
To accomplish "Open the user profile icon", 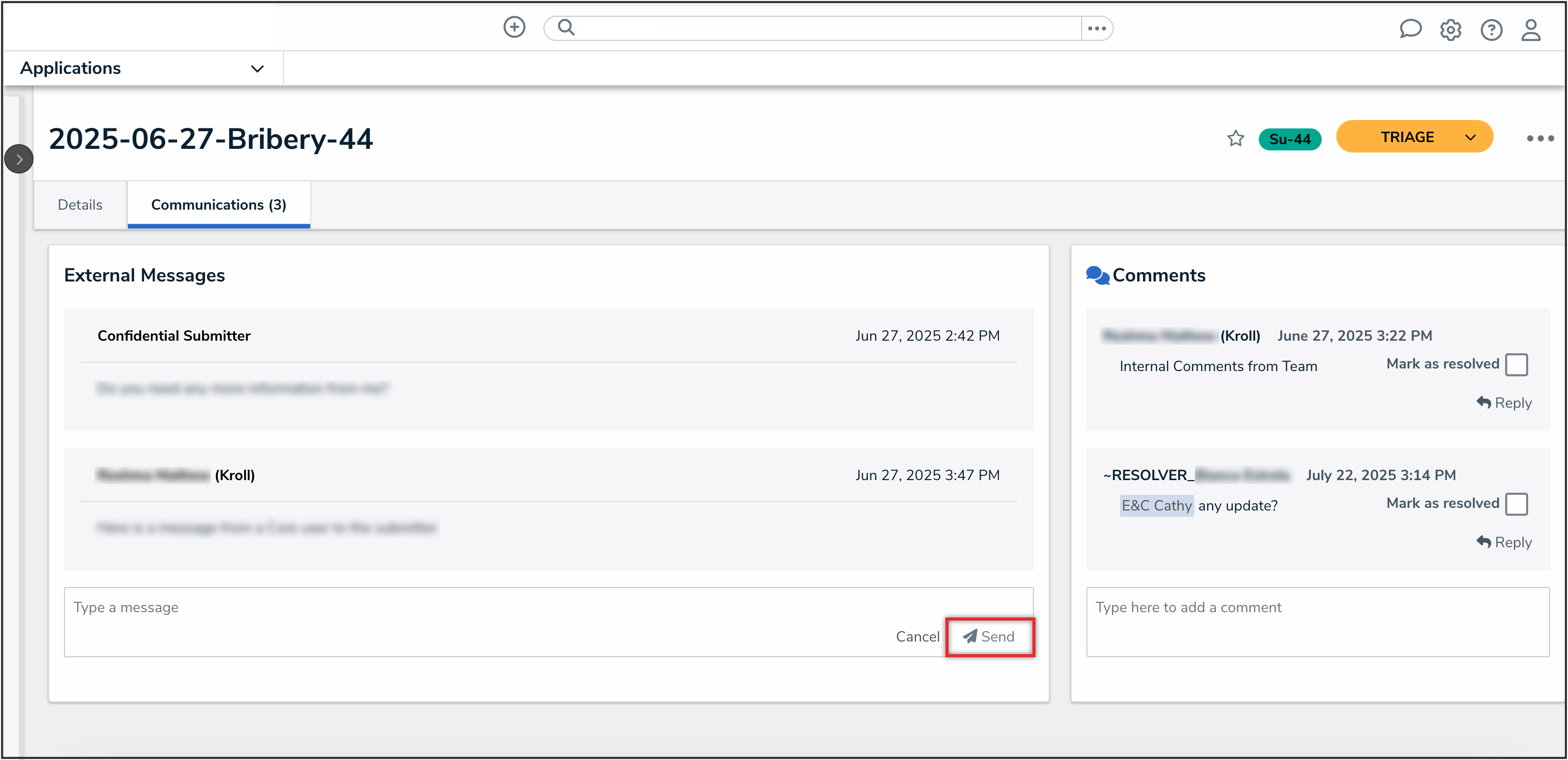I will (1530, 30).
